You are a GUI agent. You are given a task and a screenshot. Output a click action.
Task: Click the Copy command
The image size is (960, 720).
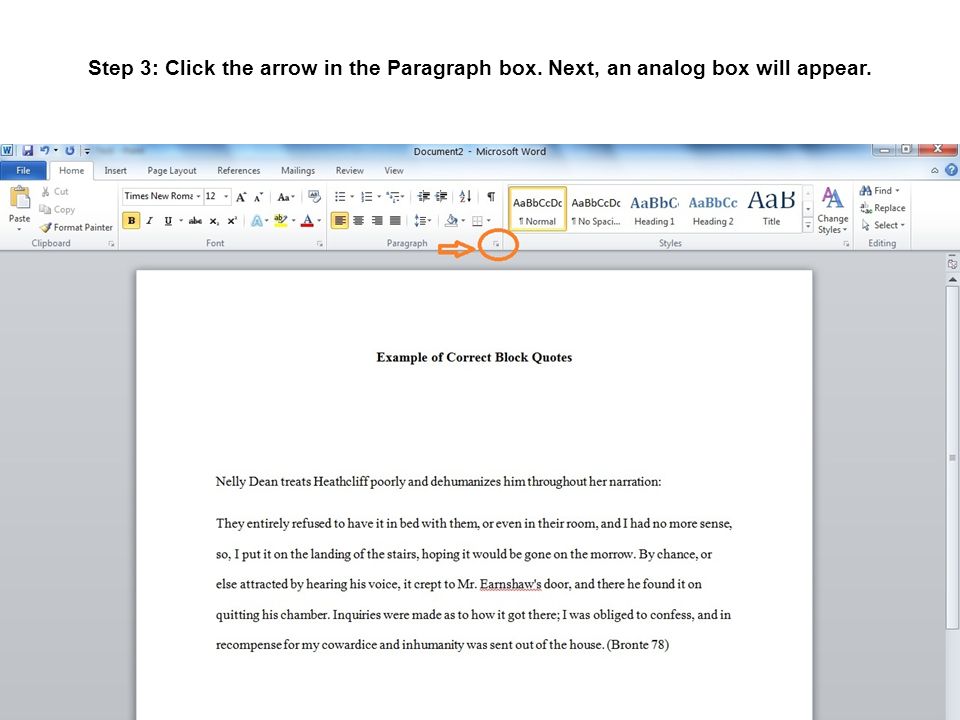tap(57, 209)
